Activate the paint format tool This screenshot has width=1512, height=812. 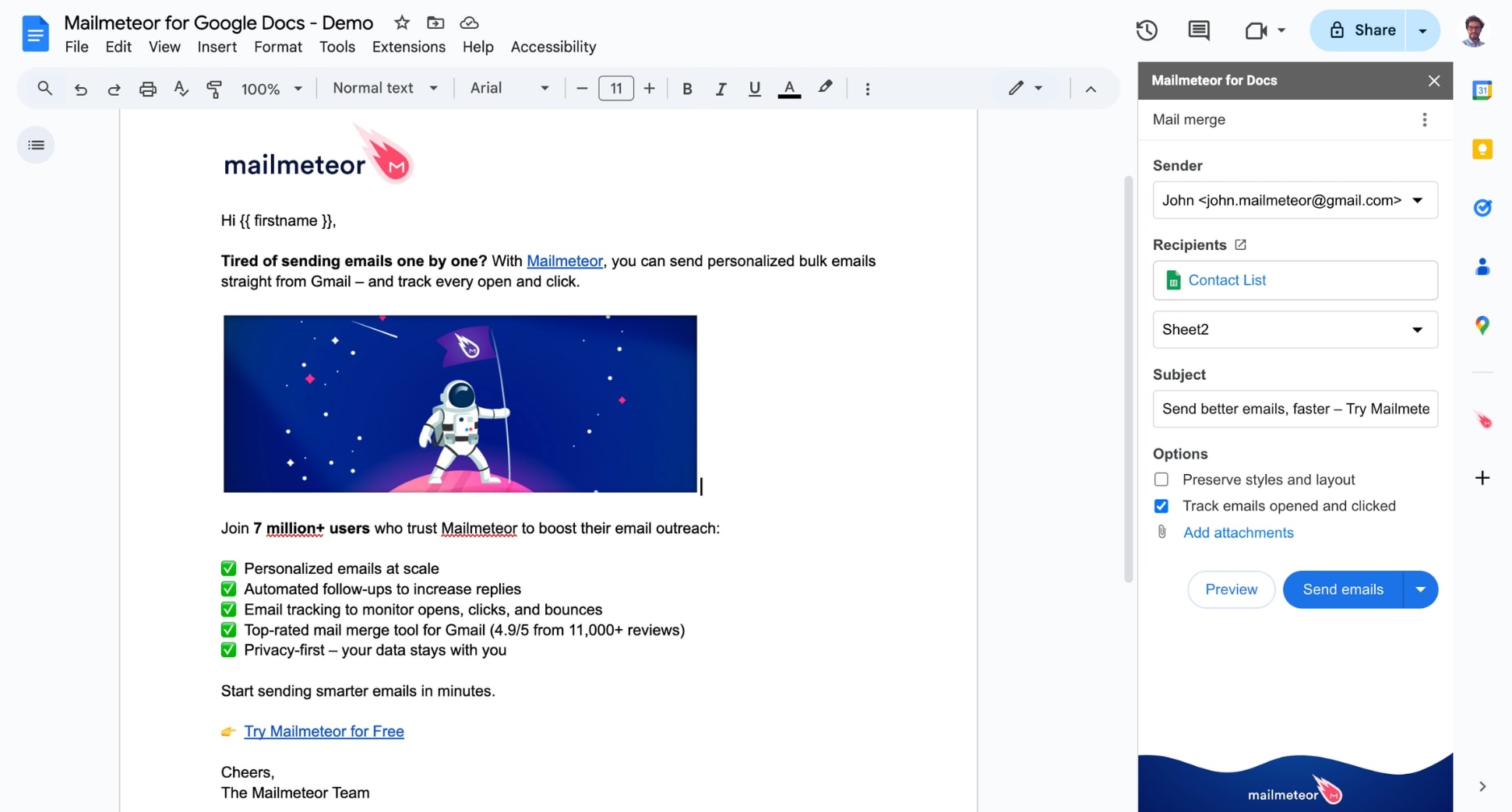point(214,89)
